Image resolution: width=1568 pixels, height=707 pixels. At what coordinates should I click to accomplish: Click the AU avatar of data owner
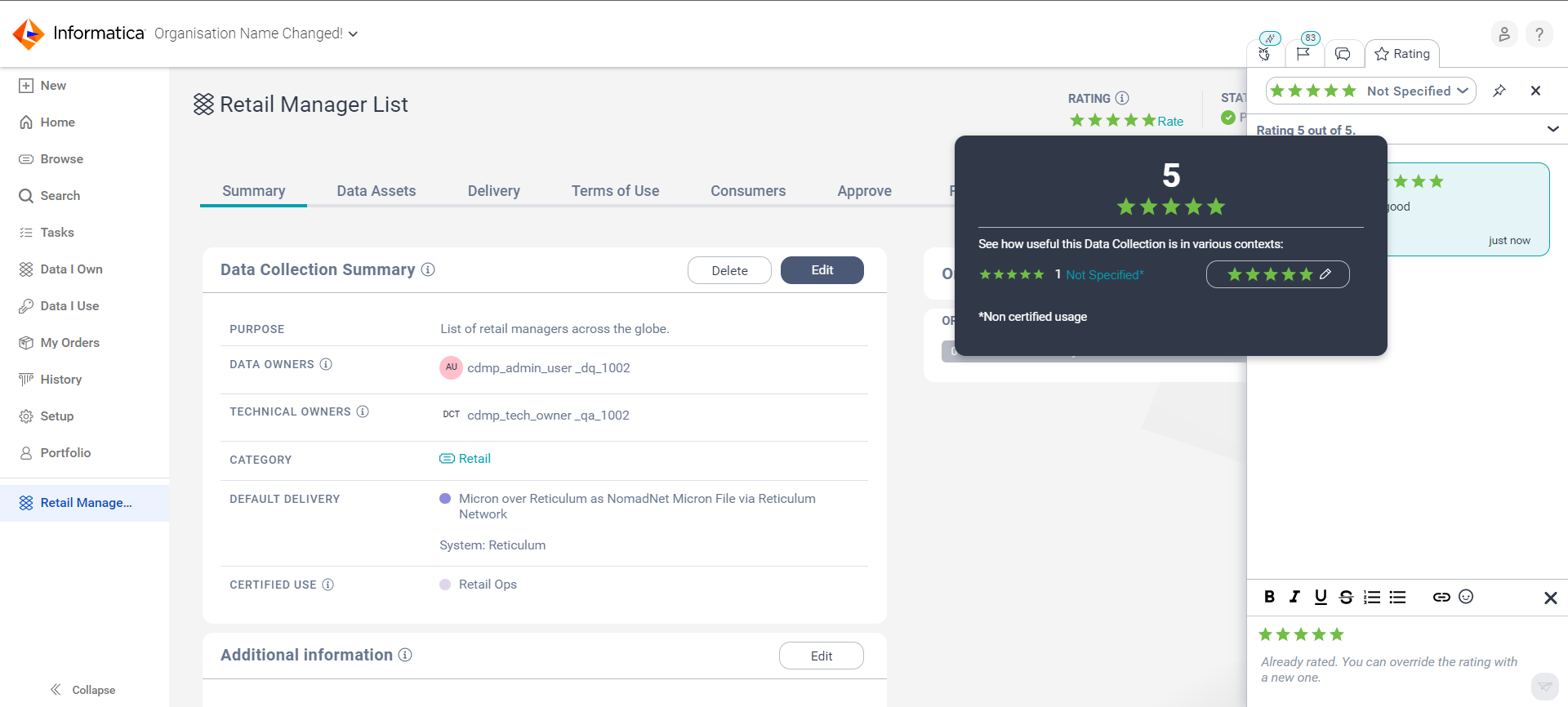click(452, 367)
